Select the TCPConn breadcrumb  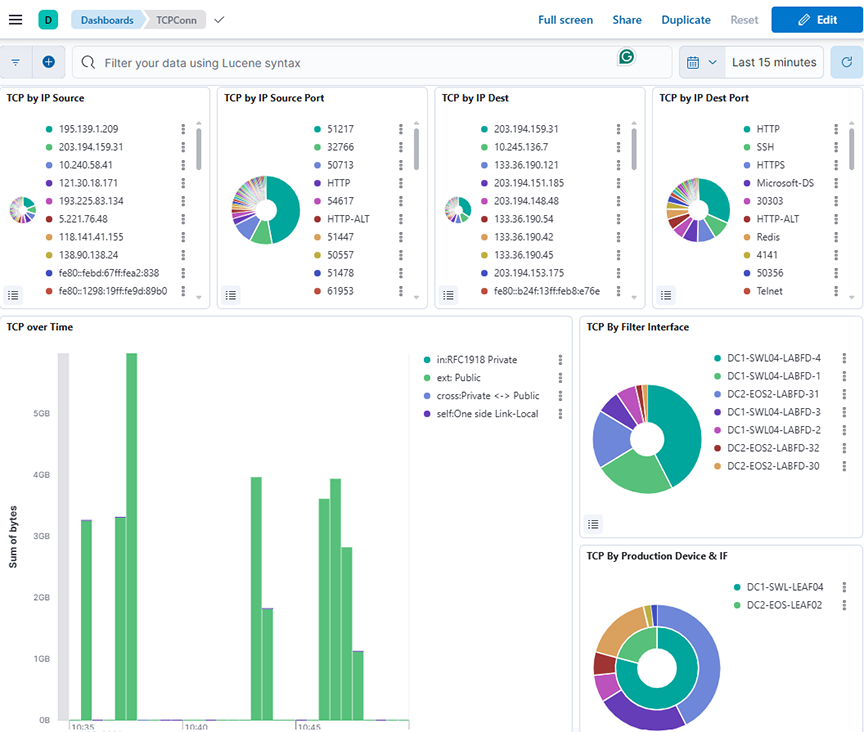[x=175, y=20]
